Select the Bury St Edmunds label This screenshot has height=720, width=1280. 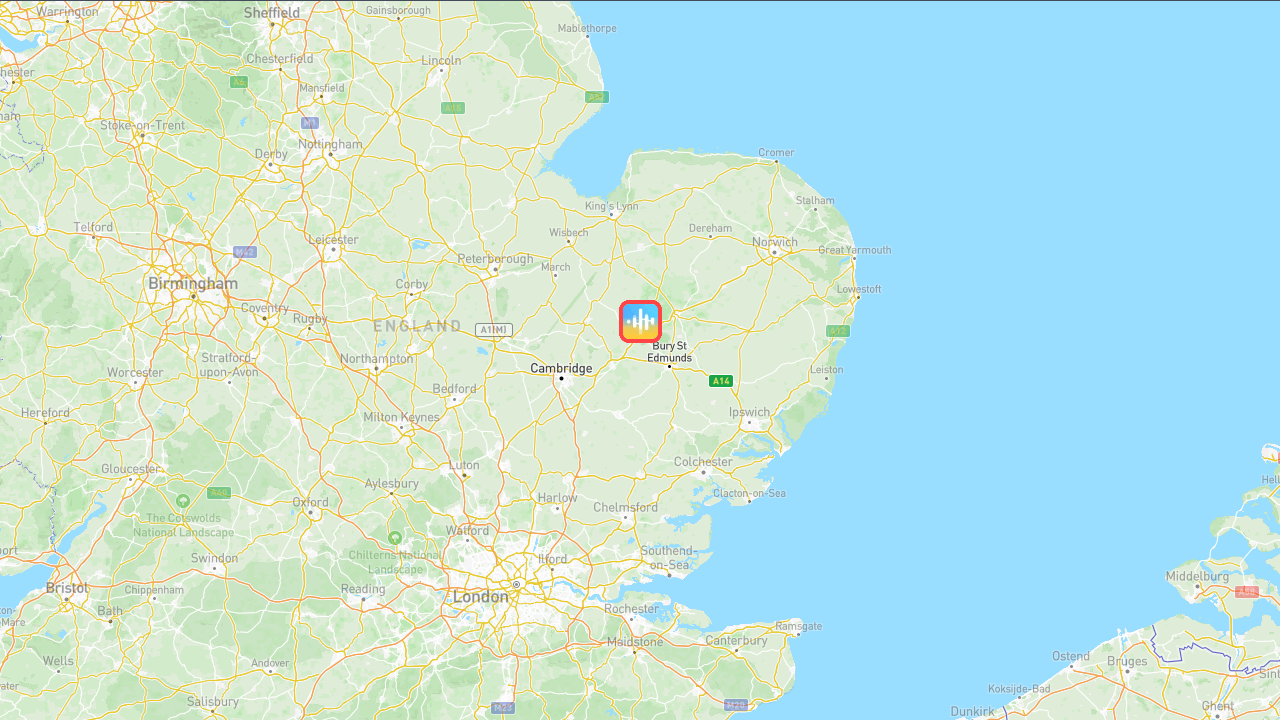670,352
